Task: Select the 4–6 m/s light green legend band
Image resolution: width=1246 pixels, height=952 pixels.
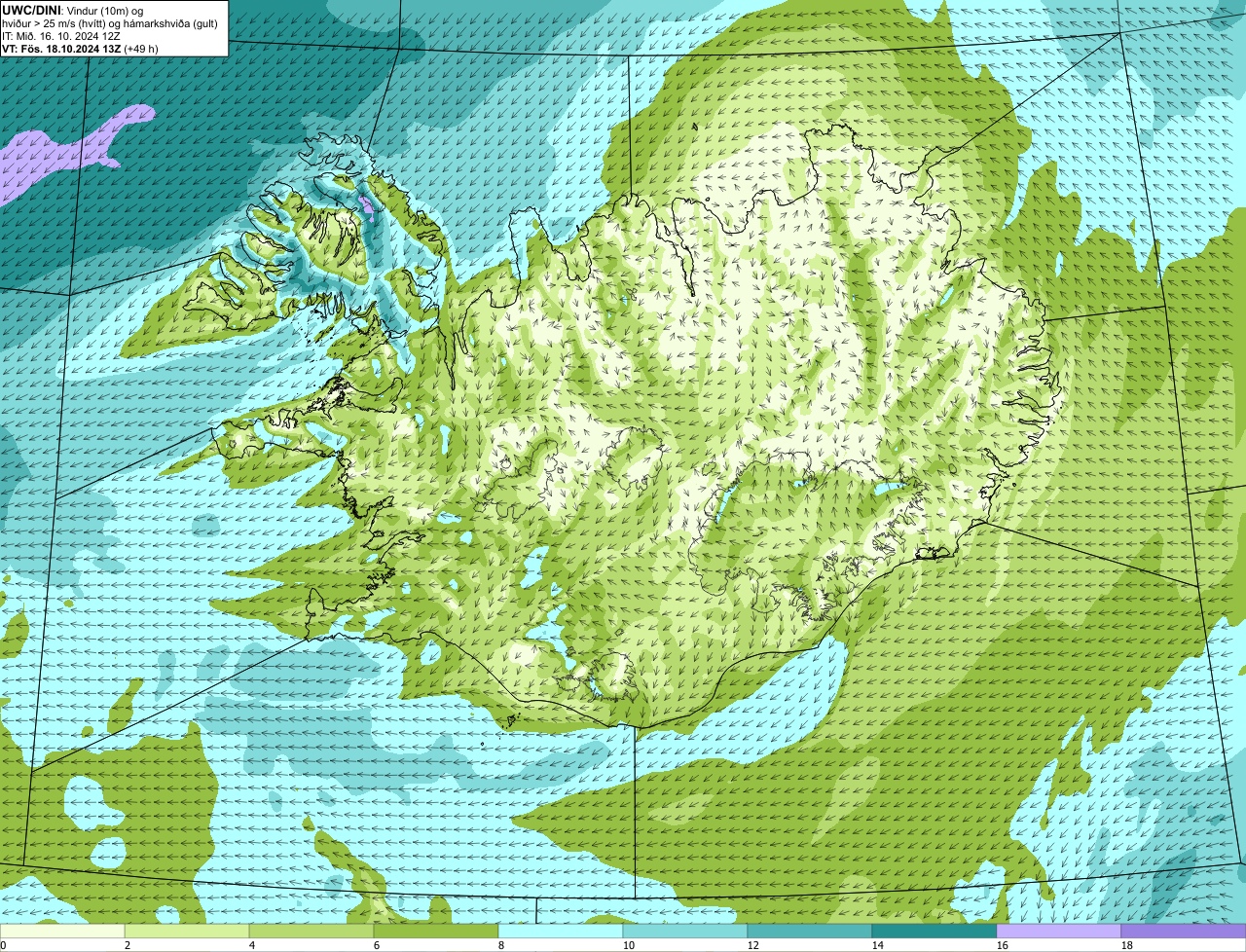Action: (x=311, y=932)
